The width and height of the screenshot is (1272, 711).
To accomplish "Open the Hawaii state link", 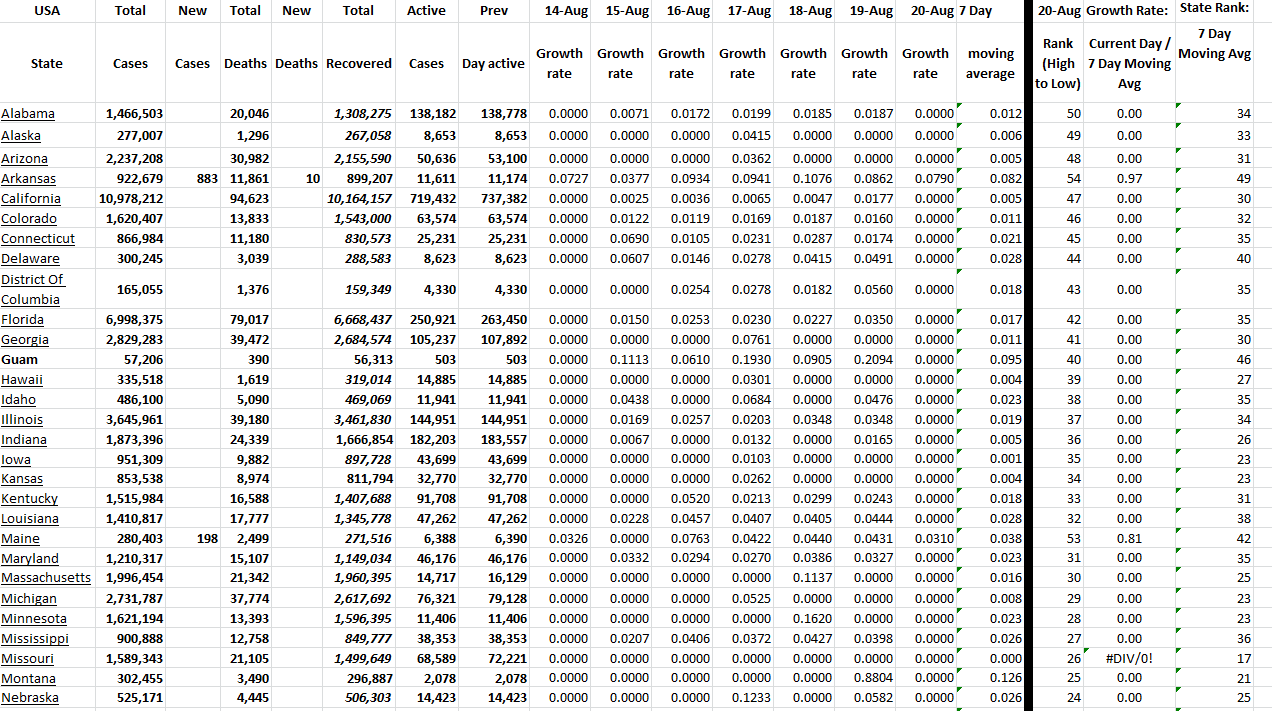I will (22, 380).
